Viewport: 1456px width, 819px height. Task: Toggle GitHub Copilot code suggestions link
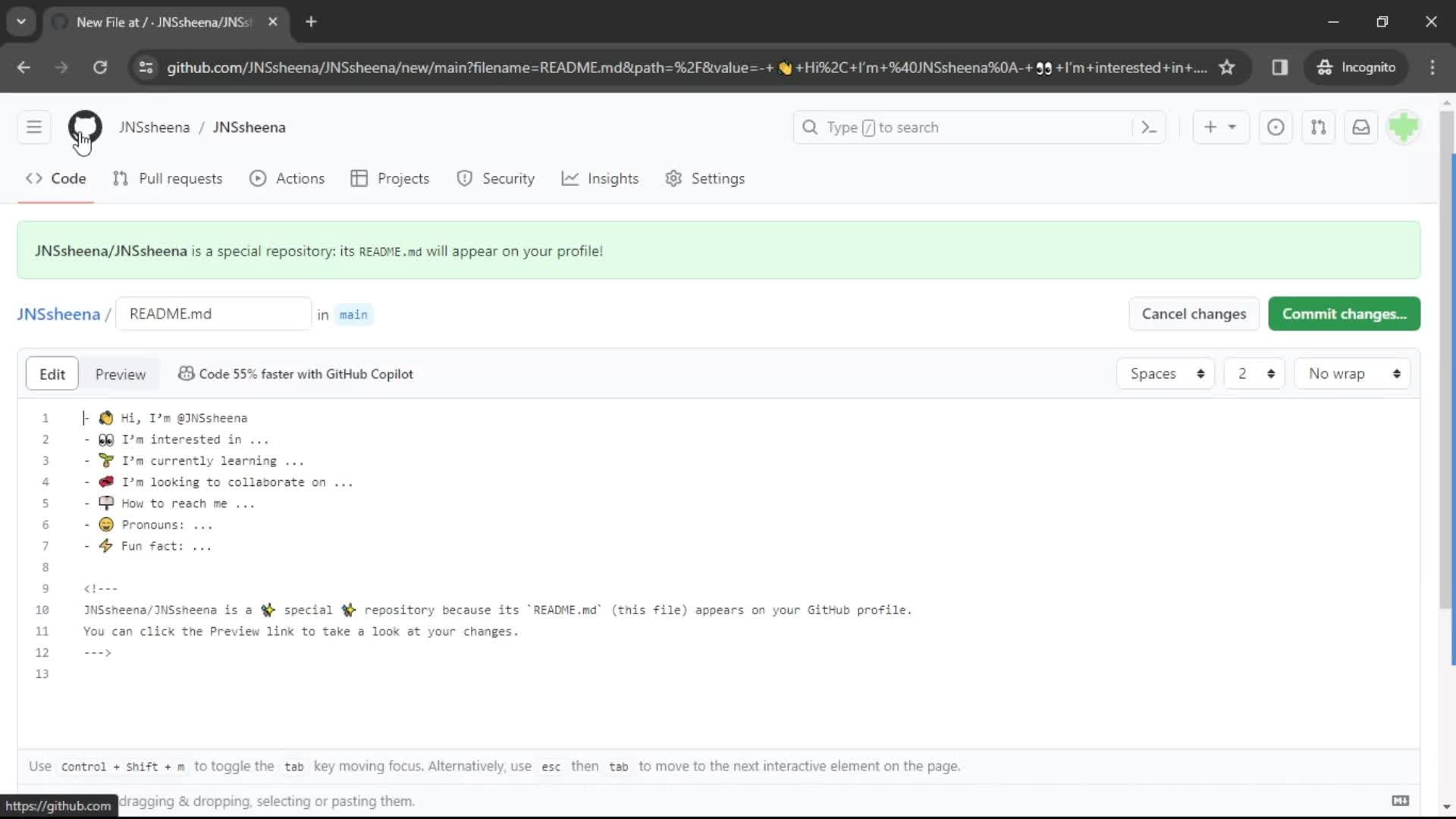[x=296, y=374]
